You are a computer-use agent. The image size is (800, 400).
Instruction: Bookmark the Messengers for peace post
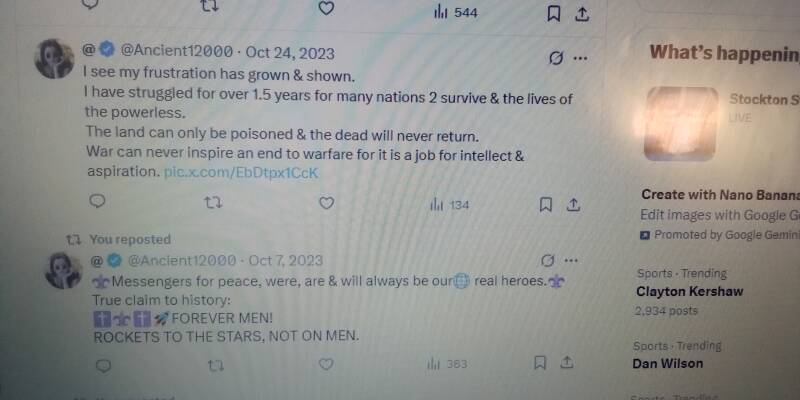539,363
